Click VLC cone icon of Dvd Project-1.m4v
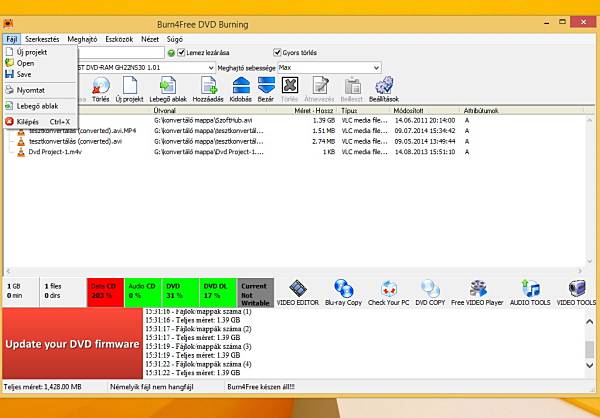This screenshot has height=418, width=600. pos(21,152)
